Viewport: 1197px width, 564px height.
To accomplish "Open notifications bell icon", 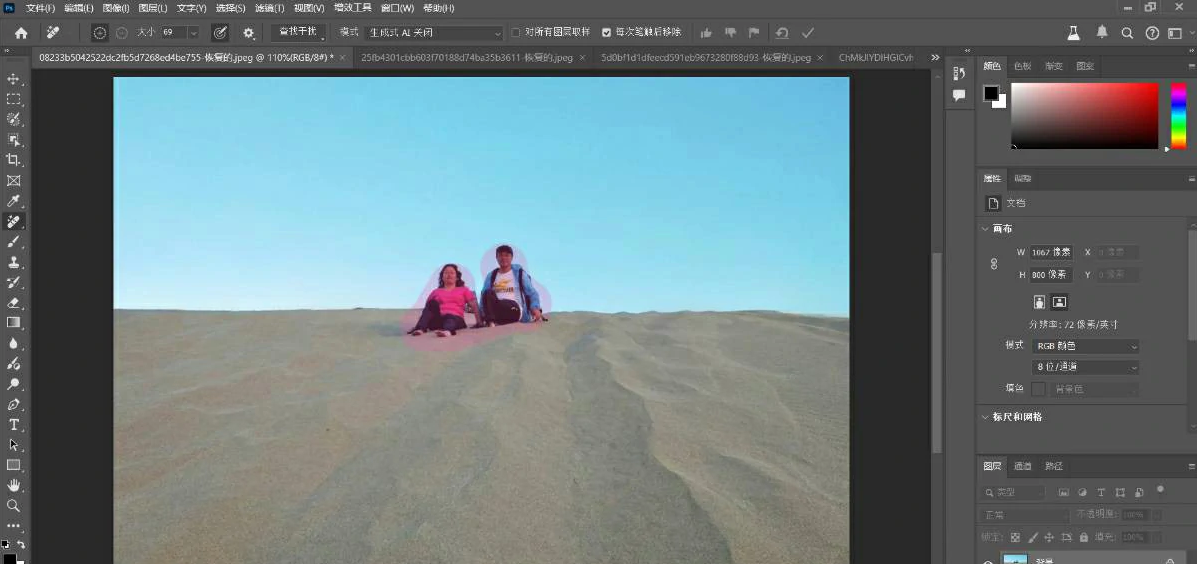I will pyautogui.click(x=1102, y=33).
